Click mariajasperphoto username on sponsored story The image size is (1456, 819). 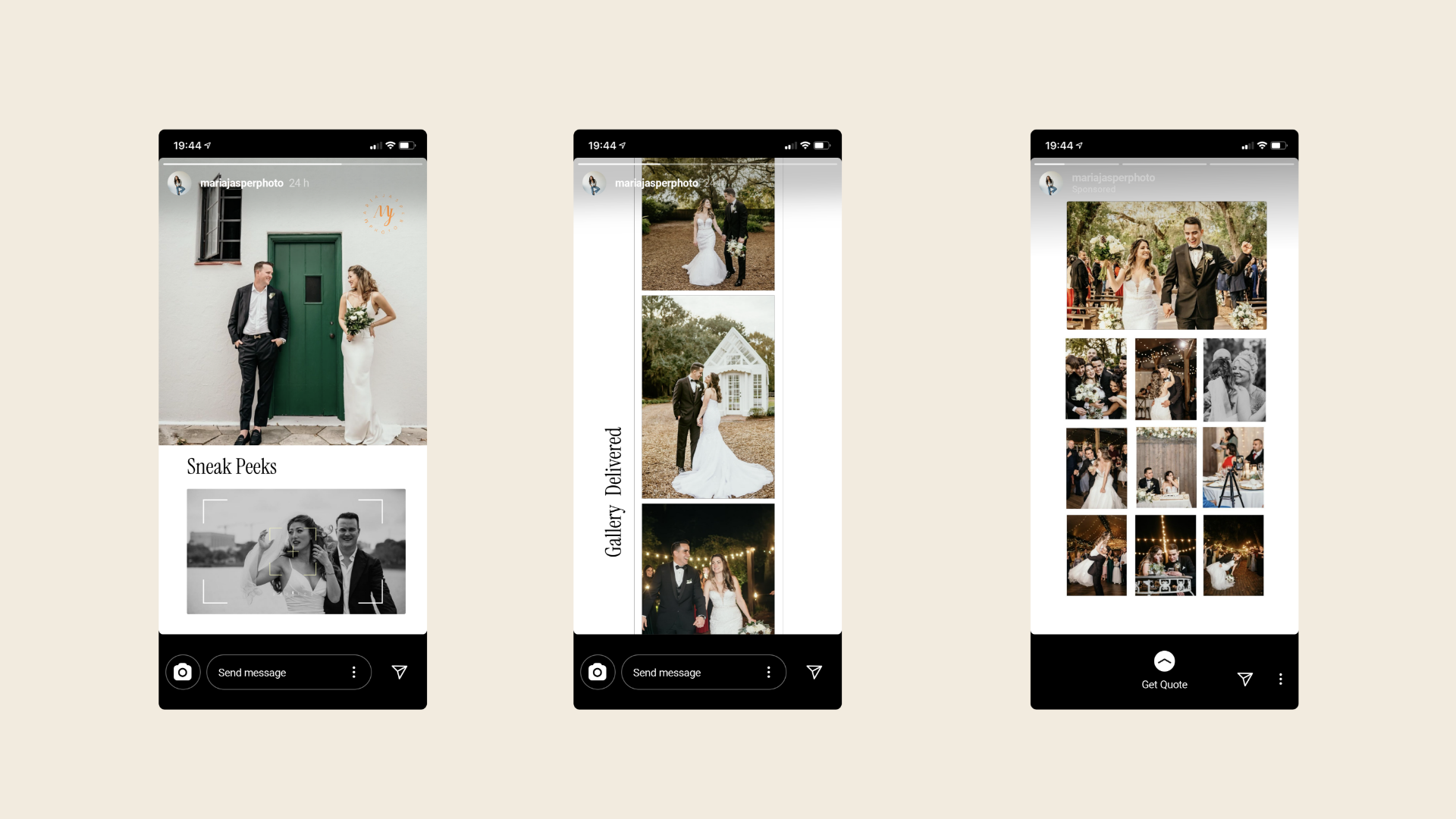(x=1112, y=177)
